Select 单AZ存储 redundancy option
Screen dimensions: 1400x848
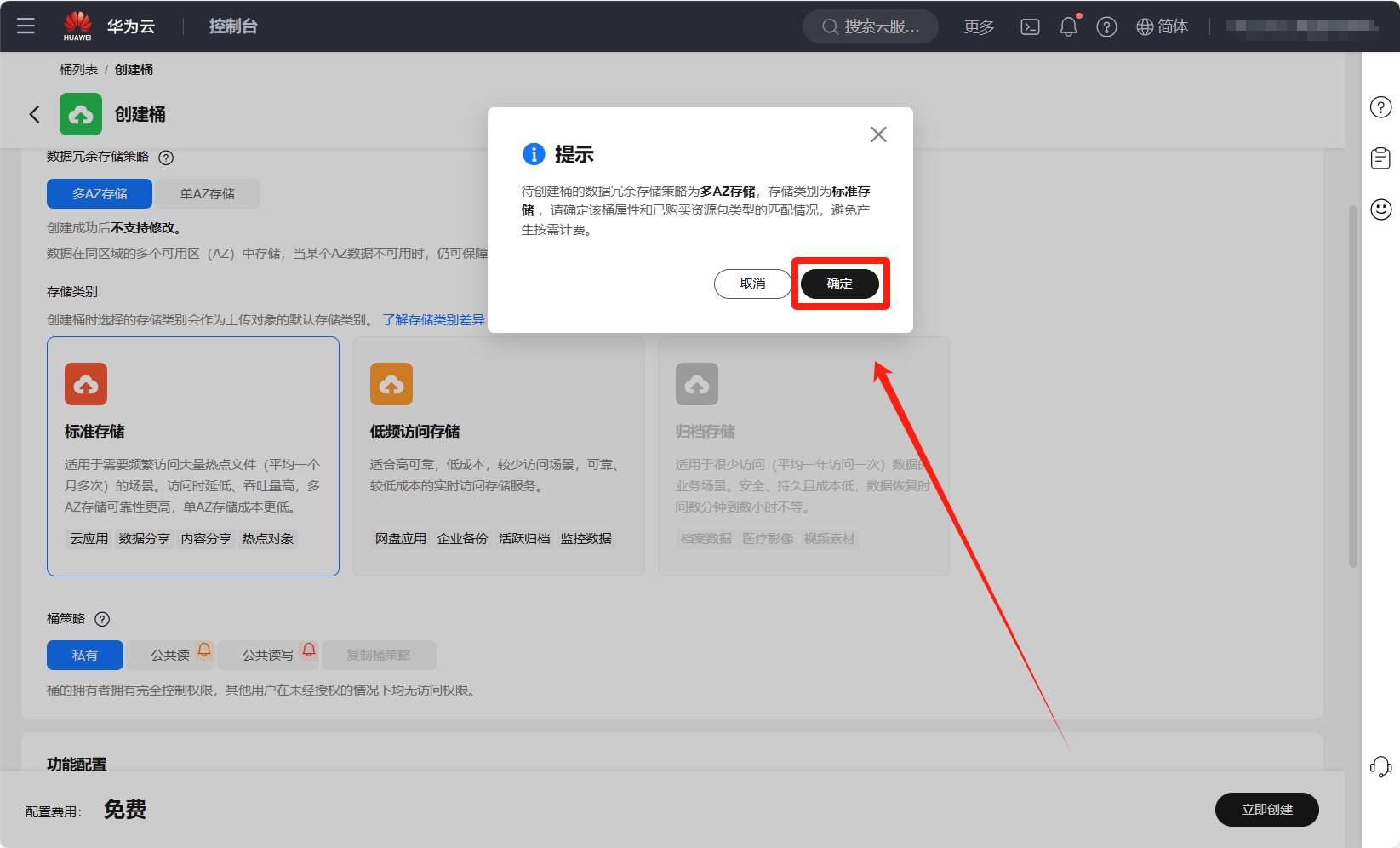(x=208, y=193)
